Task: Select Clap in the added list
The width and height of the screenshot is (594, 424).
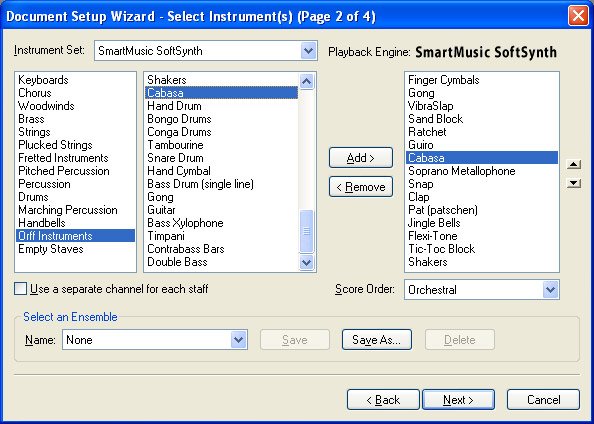Action: coord(482,197)
